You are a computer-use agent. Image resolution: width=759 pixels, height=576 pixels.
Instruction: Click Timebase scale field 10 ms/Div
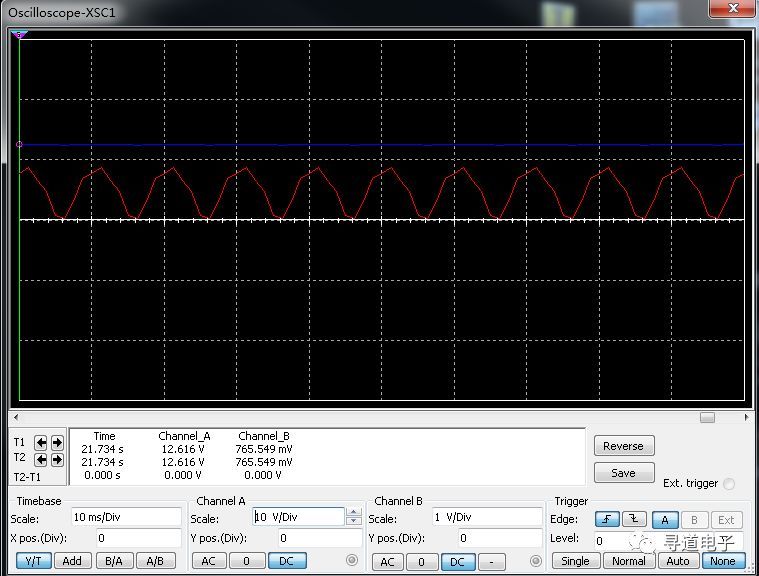125,518
